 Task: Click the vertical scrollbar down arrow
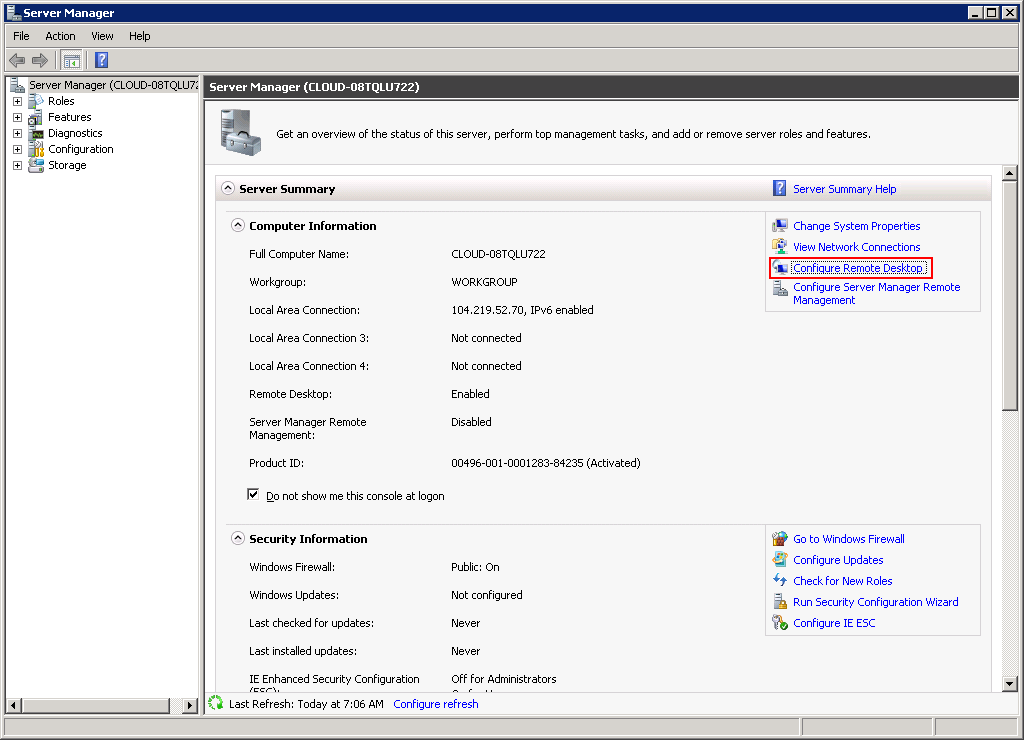click(1010, 684)
